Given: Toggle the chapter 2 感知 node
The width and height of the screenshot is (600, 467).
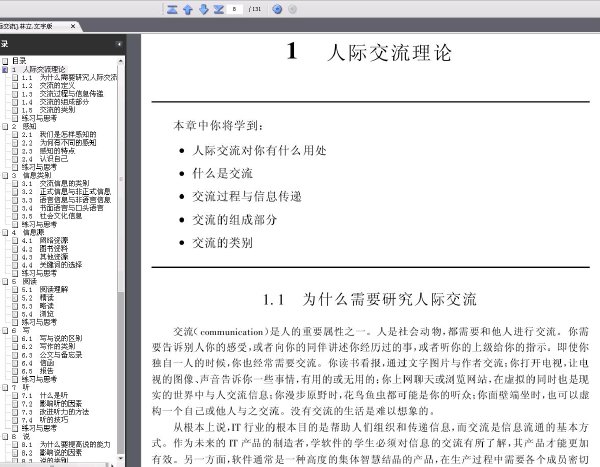Looking at the screenshot, I should pyautogui.click(x=5, y=126).
